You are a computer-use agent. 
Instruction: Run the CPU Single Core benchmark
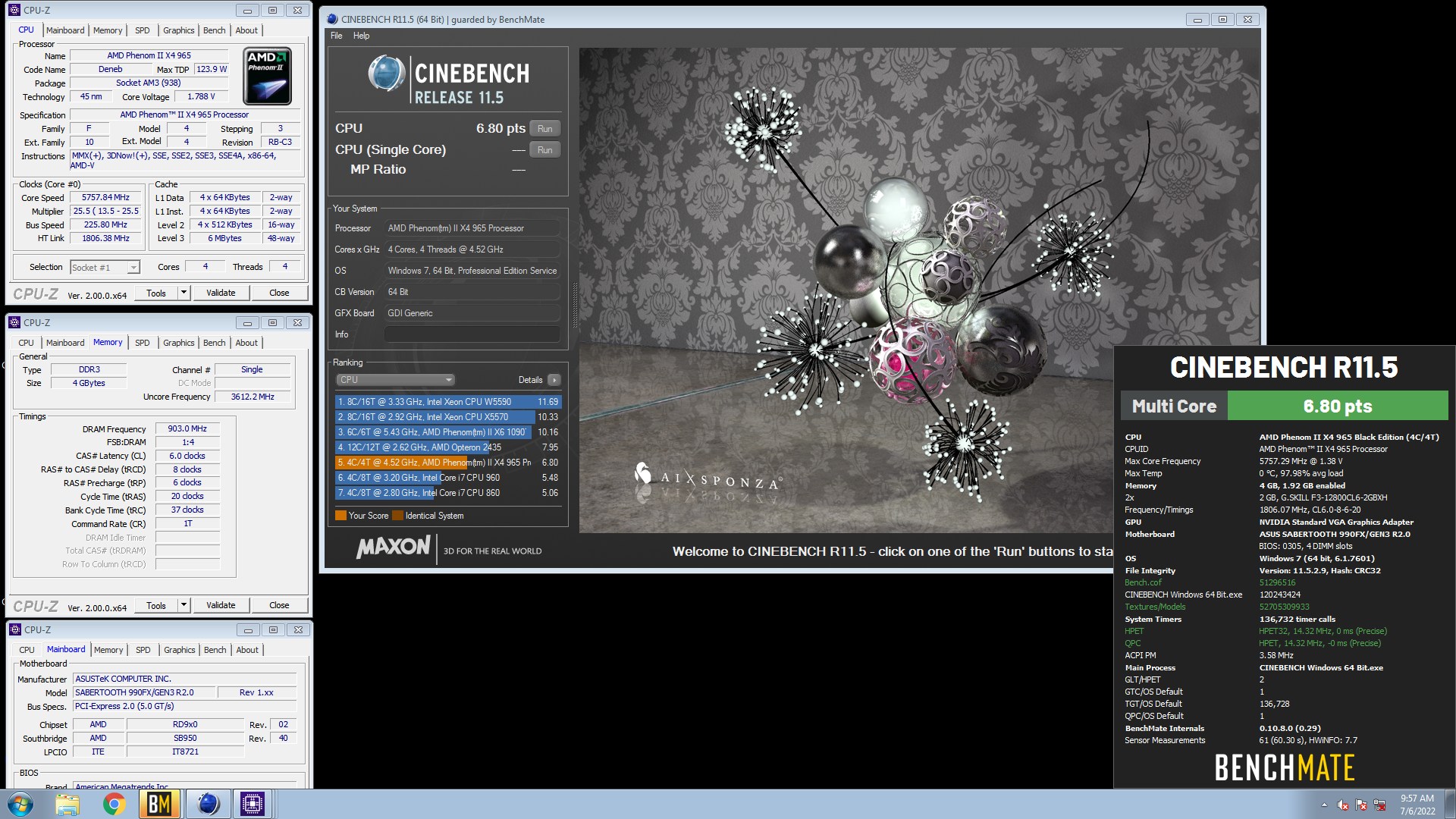coord(545,149)
